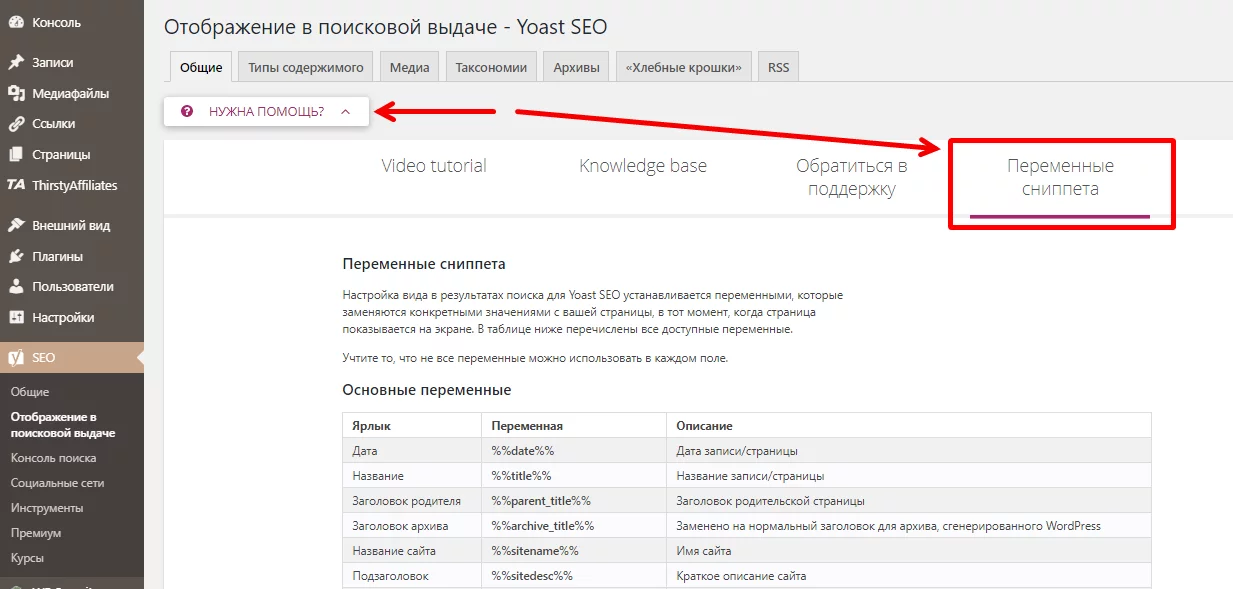Click the Подзаголовок label cell
The image size is (1233, 589).
click(x=411, y=576)
